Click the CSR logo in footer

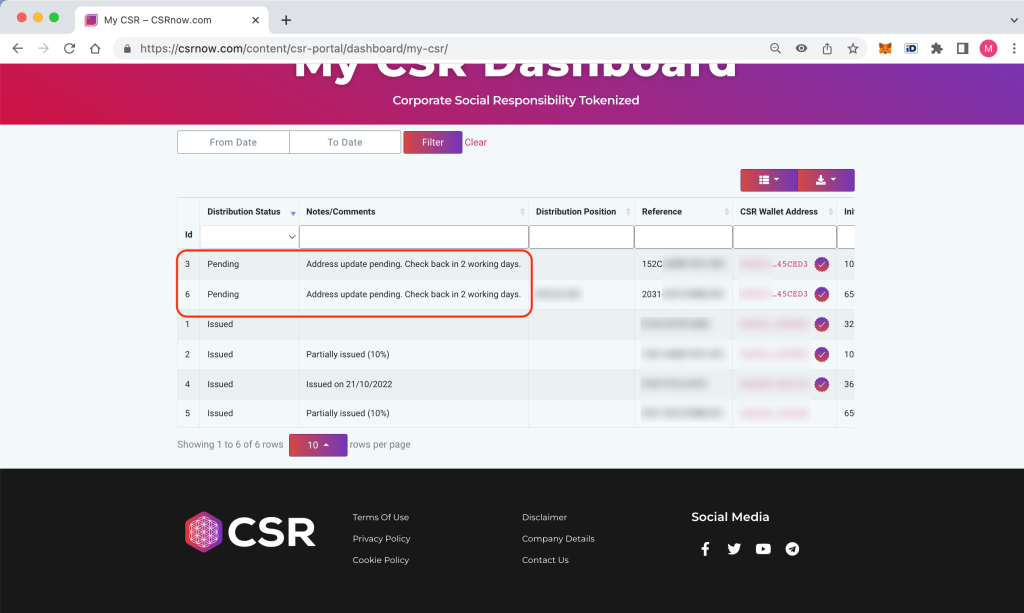pyautogui.click(x=250, y=532)
